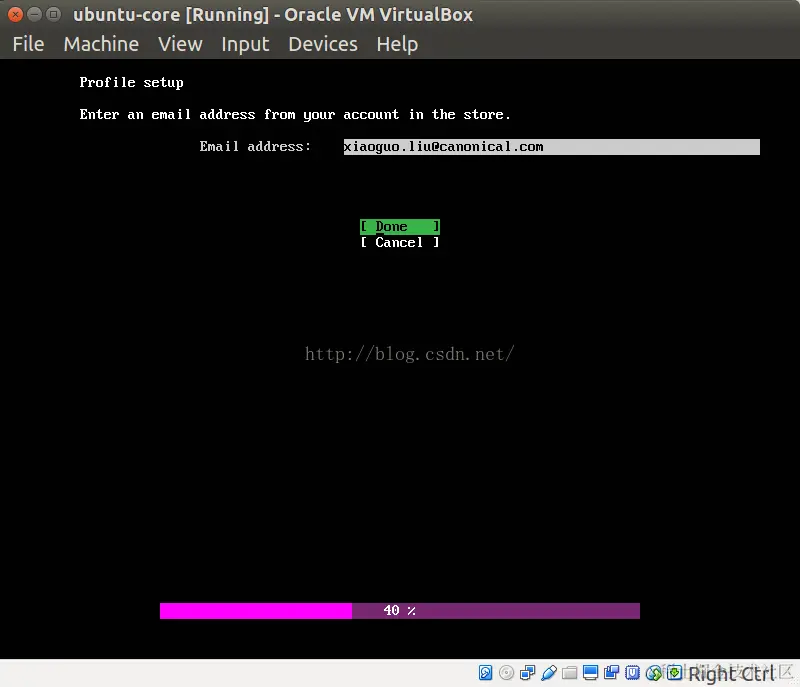Click the 'Email address:' label
Image resolution: width=800 pixels, height=687 pixels.
[255, 147]
